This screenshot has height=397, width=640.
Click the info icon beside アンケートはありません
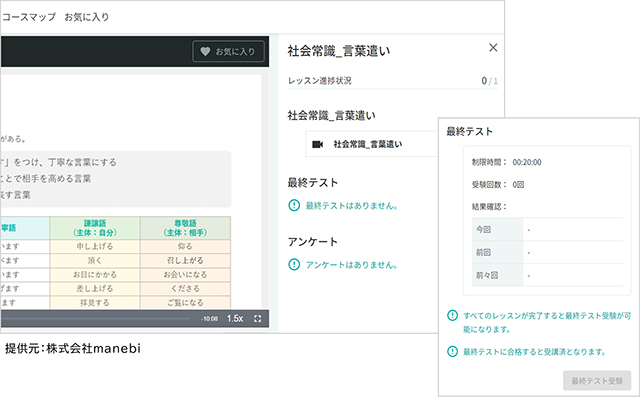294,264
